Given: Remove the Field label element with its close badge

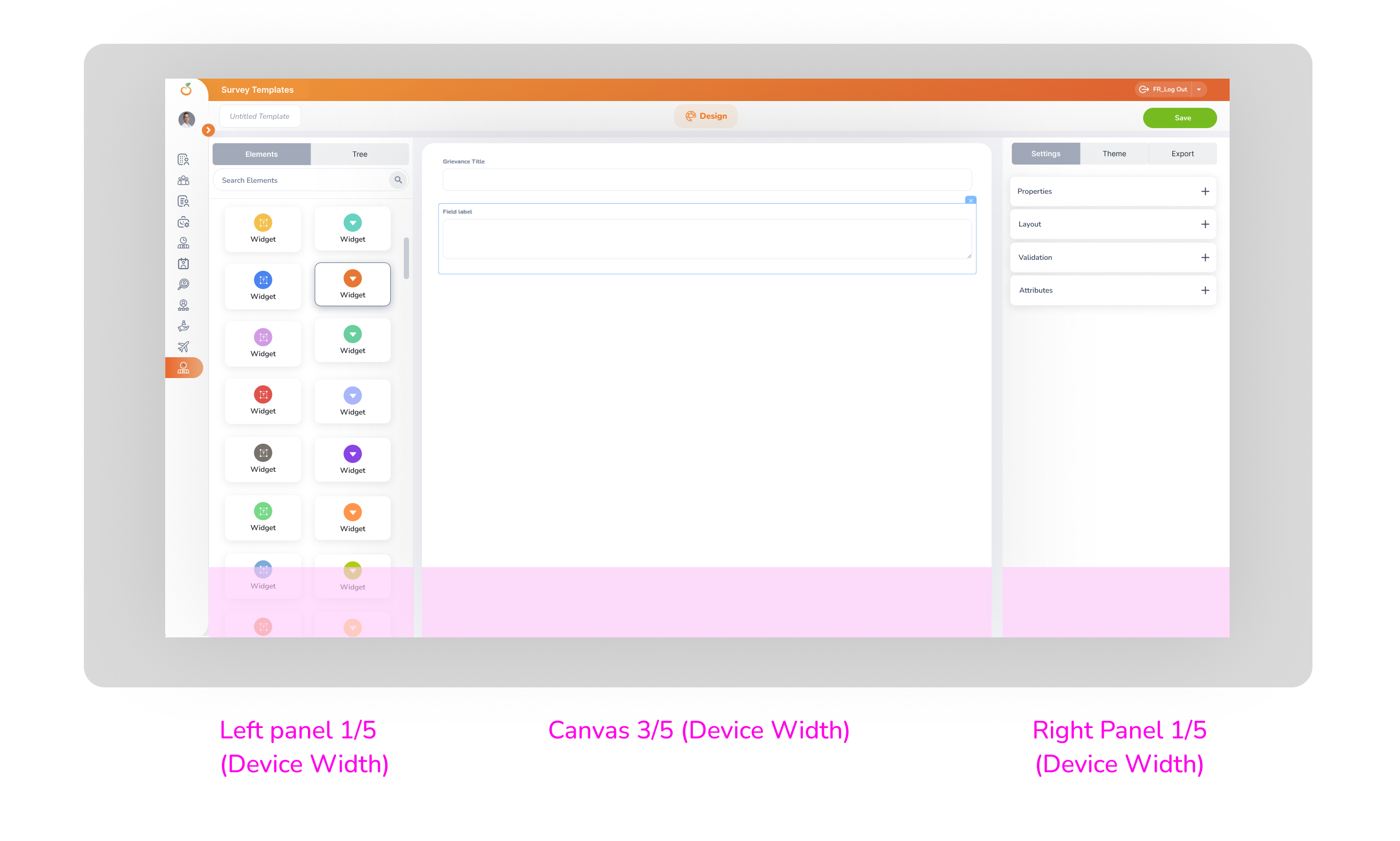Looking at the screenshot, I should (970, 200).
